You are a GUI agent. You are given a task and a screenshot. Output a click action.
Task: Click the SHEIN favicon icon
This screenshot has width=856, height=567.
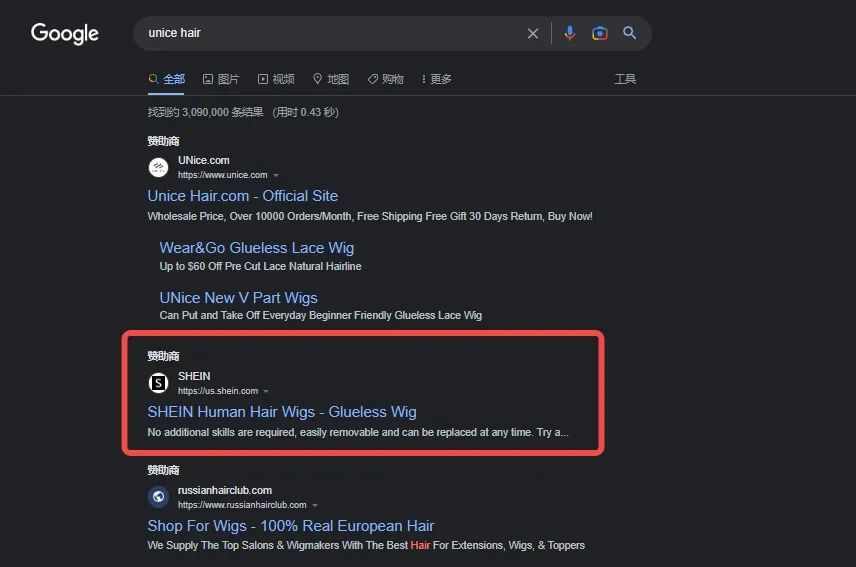[x=158, y=383]
